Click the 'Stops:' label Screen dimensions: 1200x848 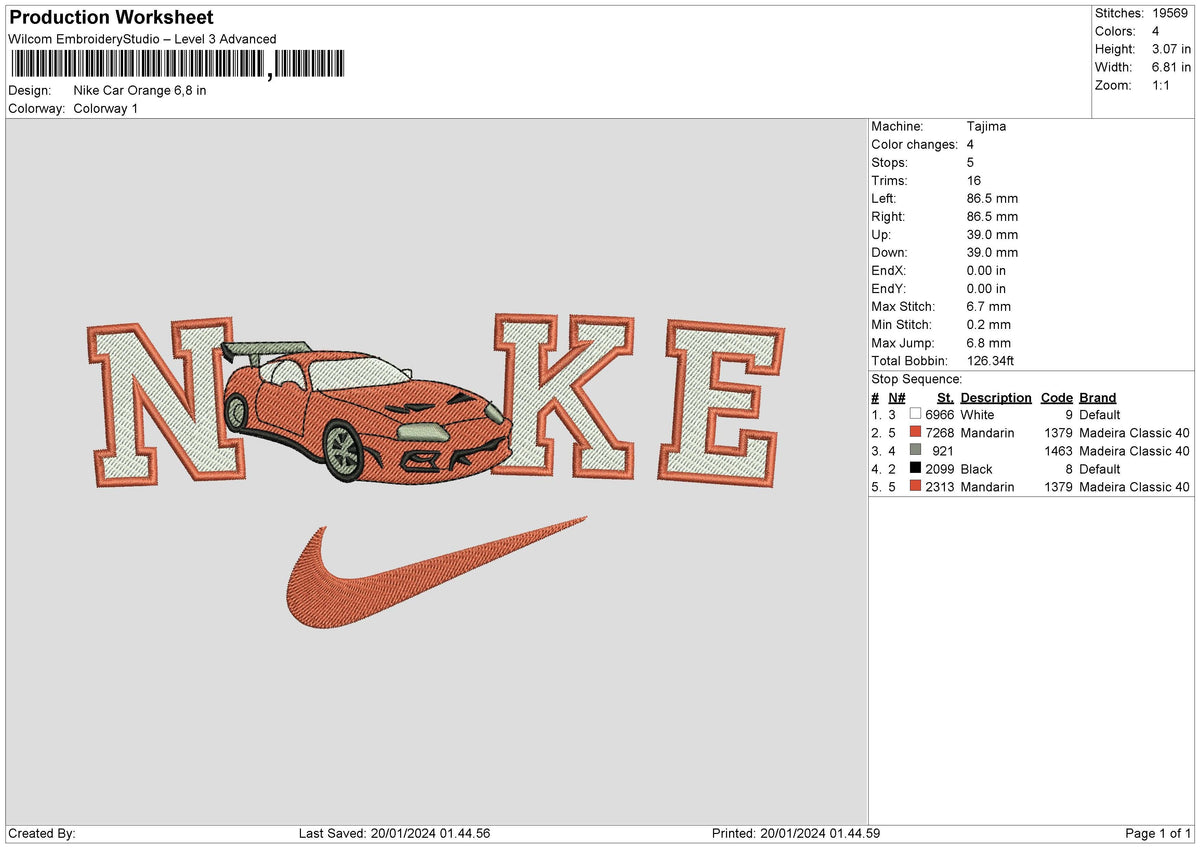pyautogui.click(x=890, y=162)
